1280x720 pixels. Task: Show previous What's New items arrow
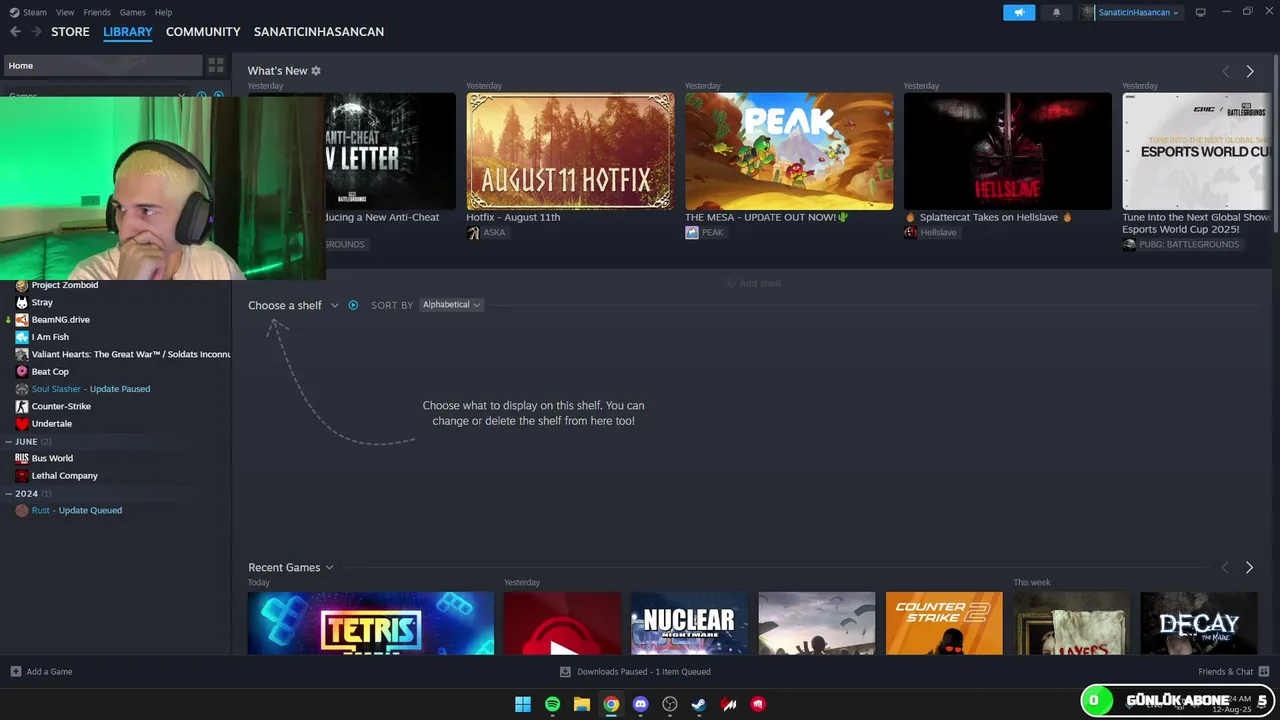point(1225,71)
